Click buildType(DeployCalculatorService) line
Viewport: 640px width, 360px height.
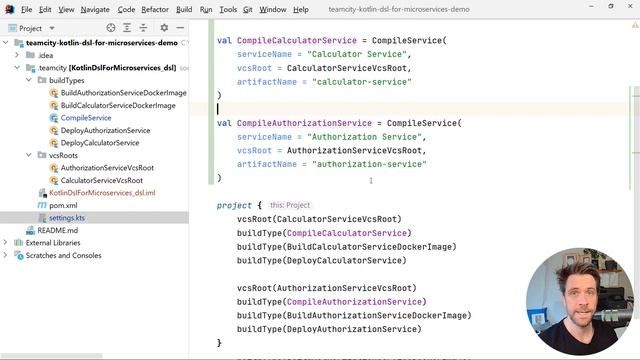[322, 260]
